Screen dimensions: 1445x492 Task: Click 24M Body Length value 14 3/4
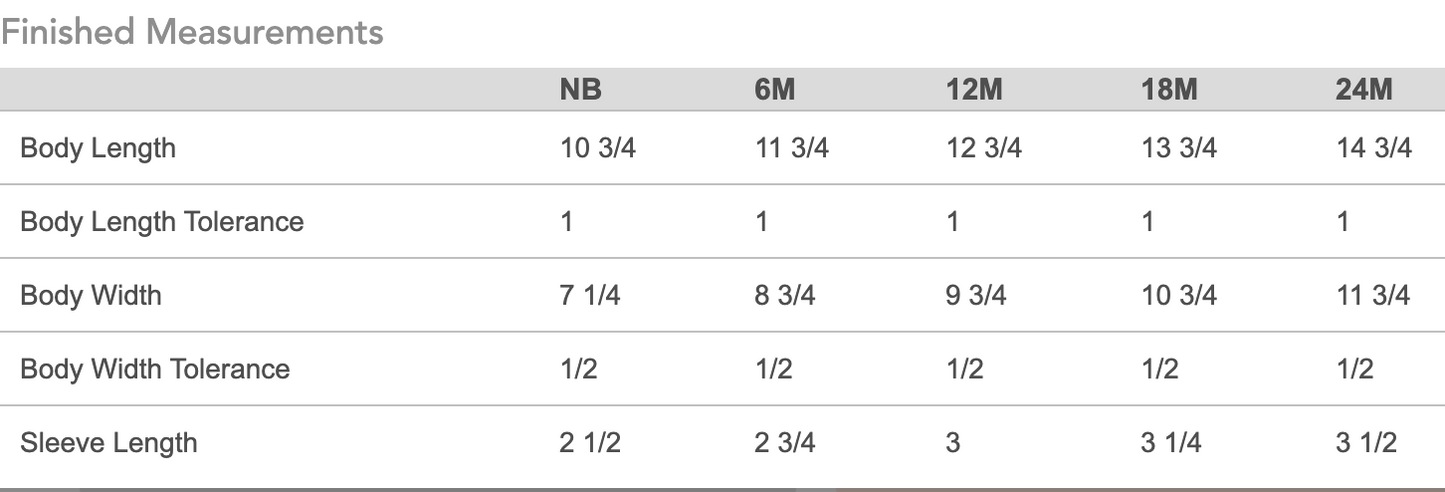click(1374, 148)
